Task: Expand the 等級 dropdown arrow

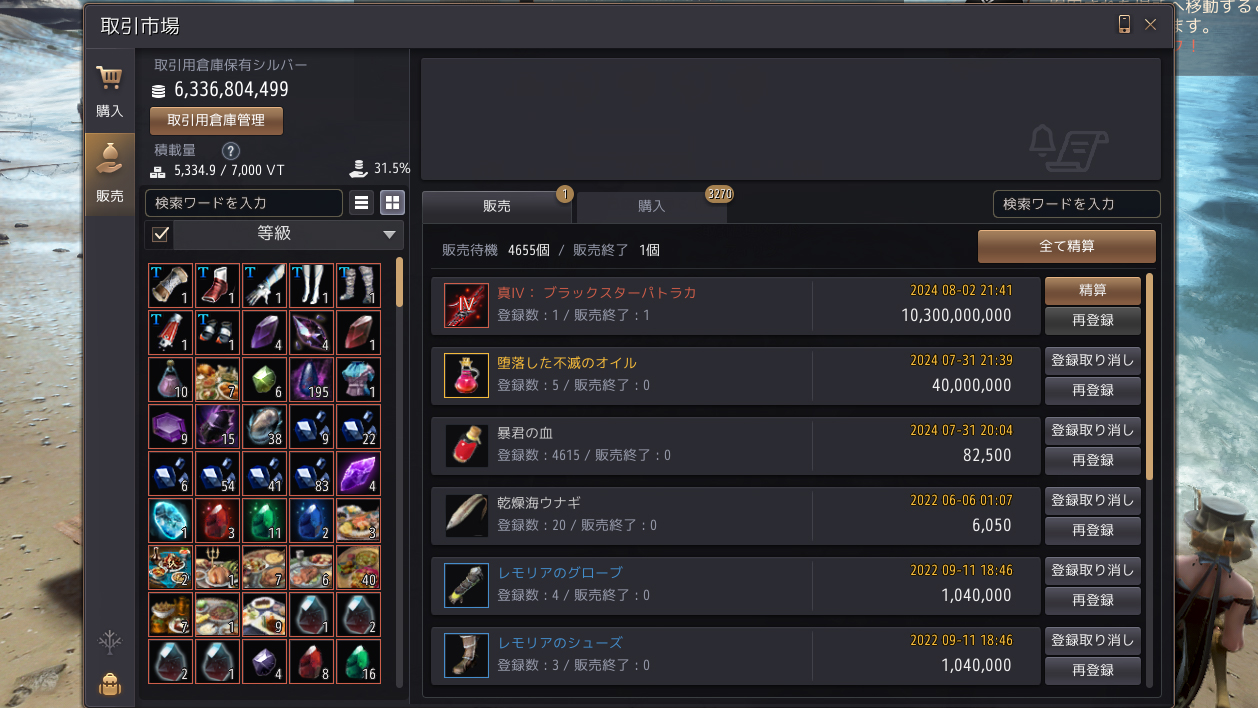Action: (x=389, y=235)
